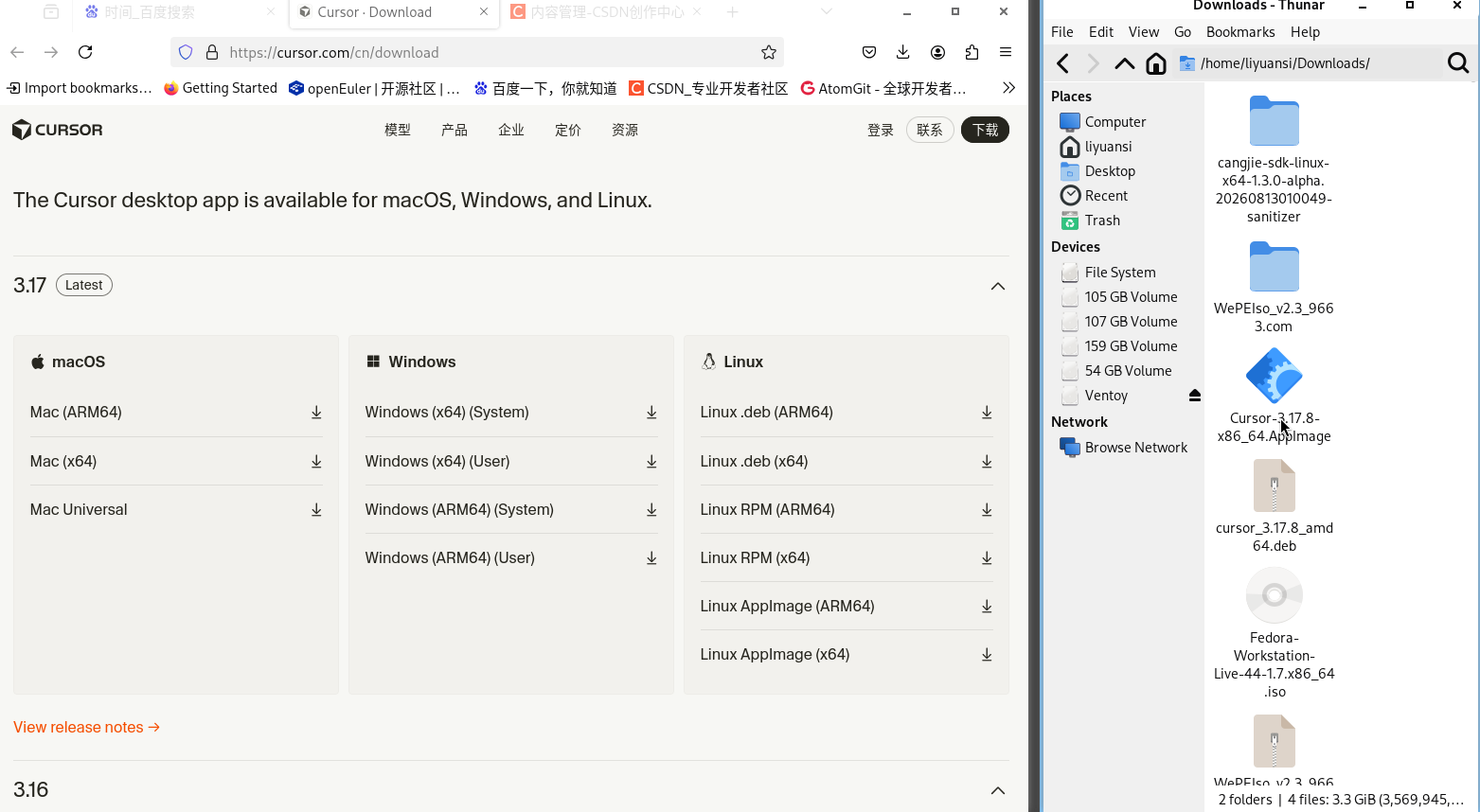Show more bookmarks toolbar overflow chevron
The height and width of the screenshot is (812, 1480).
coord(1009,88)
